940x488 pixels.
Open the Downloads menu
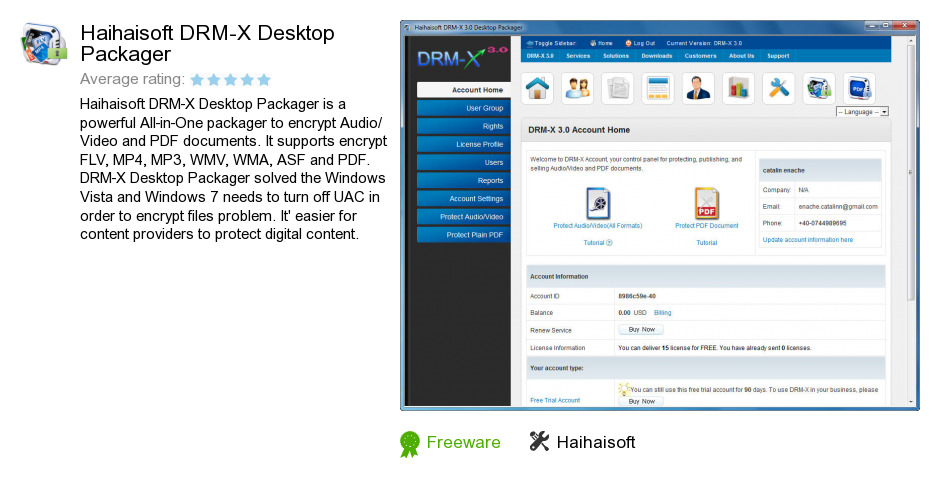coord(656,56)
